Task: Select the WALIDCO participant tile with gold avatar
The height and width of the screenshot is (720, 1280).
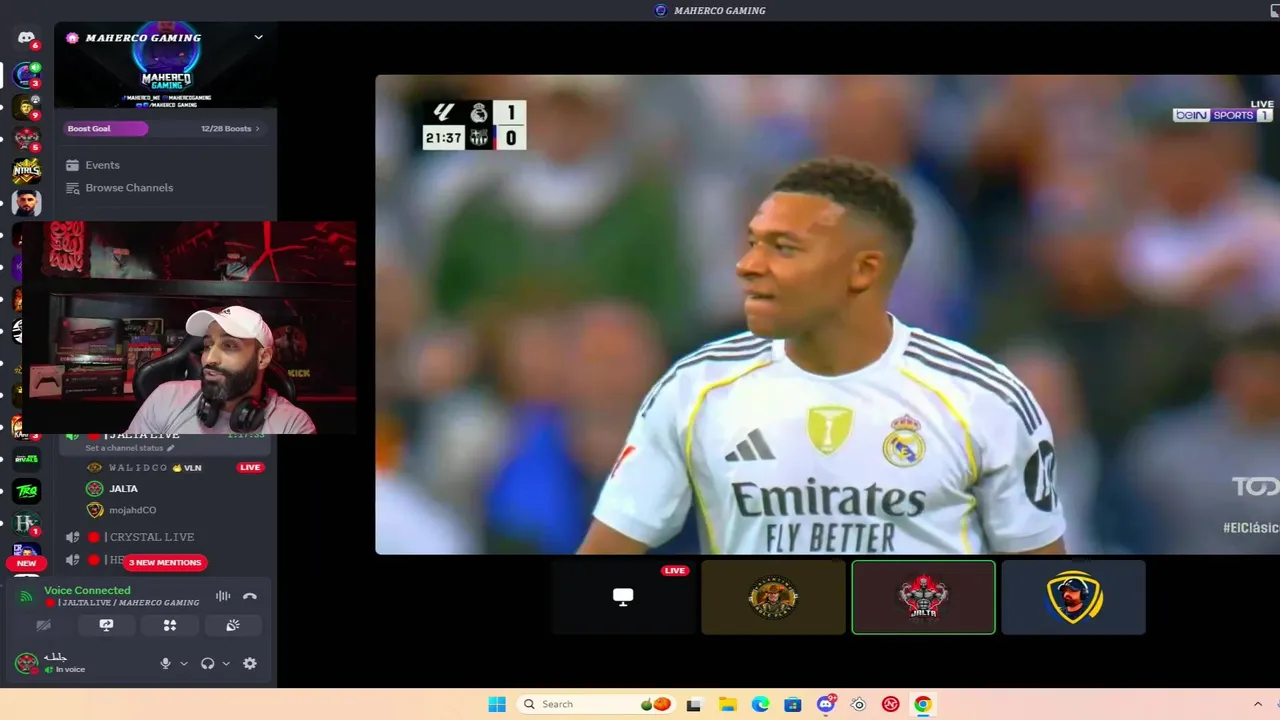Action: pyautogui.click(x=773, y=597)
